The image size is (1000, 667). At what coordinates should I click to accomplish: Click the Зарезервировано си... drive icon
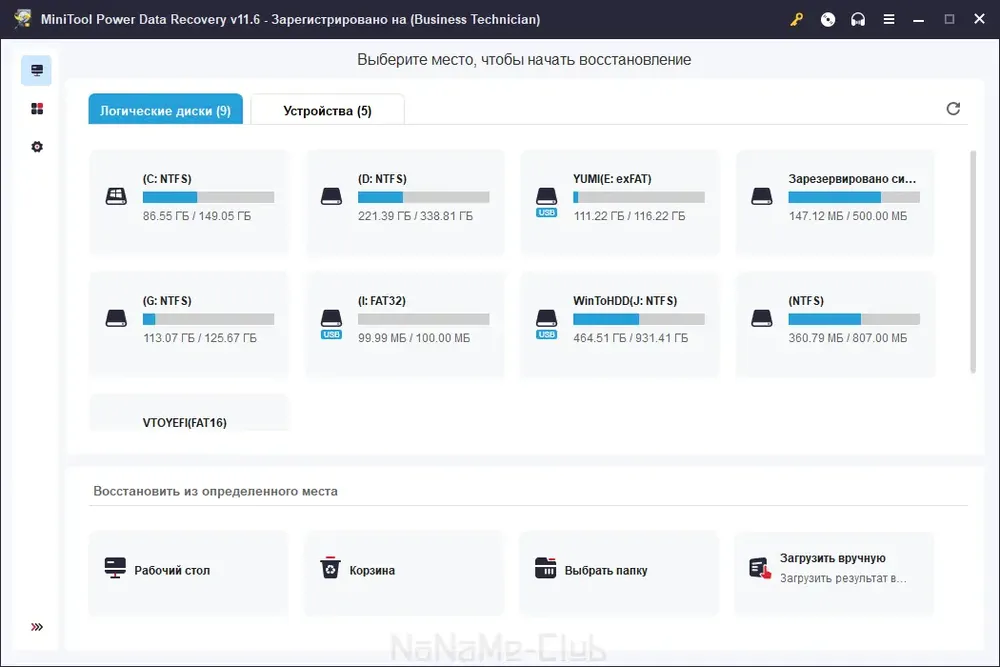[761, 196]
